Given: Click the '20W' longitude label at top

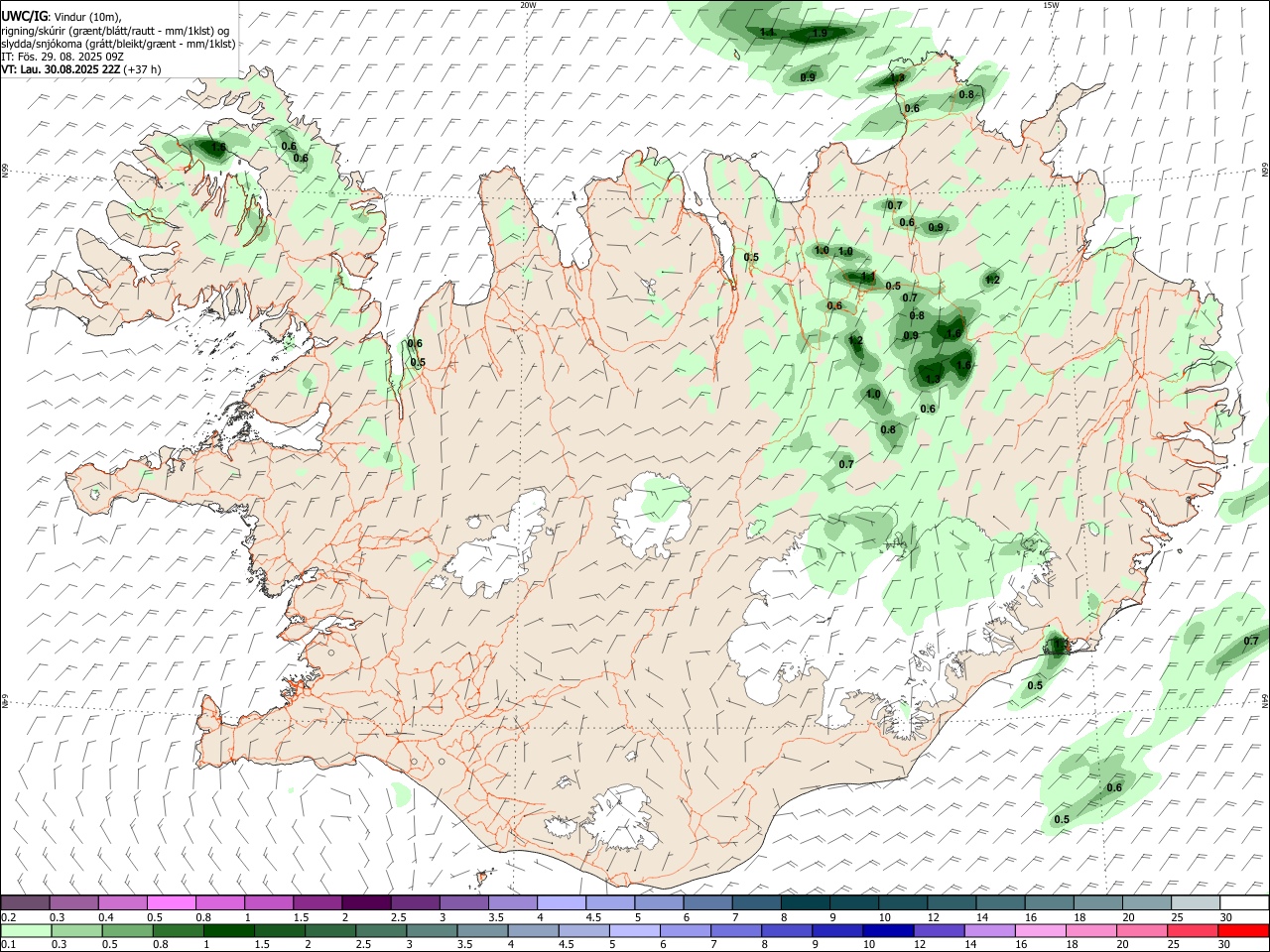Looking at the screenshot, I should click(528, 5).
